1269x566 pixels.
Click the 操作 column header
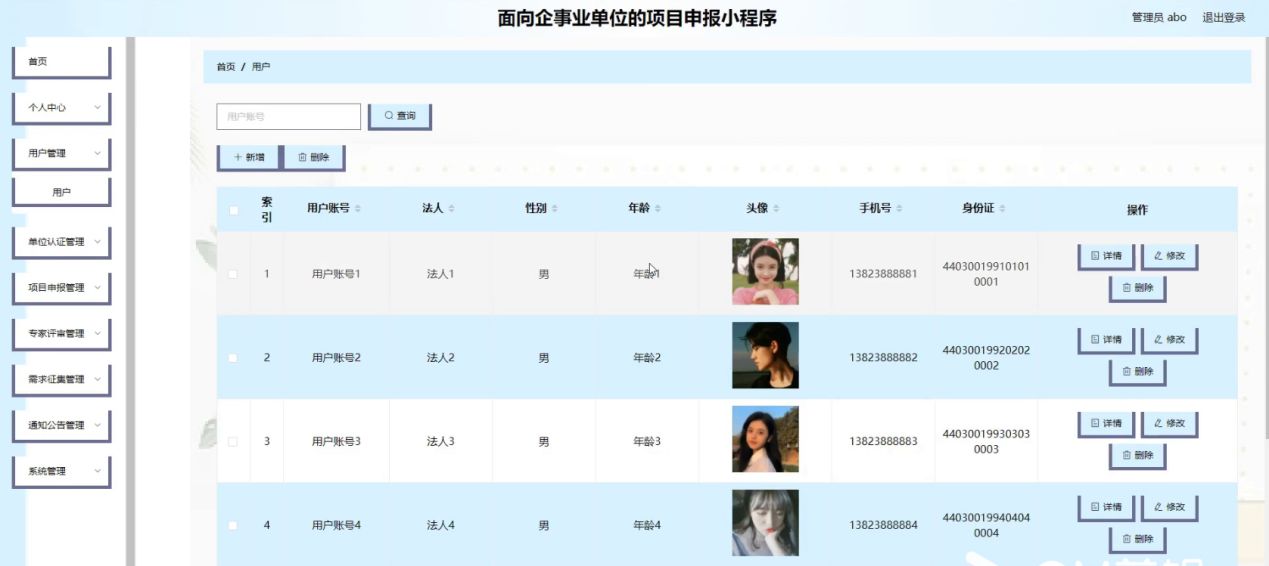1137,210
